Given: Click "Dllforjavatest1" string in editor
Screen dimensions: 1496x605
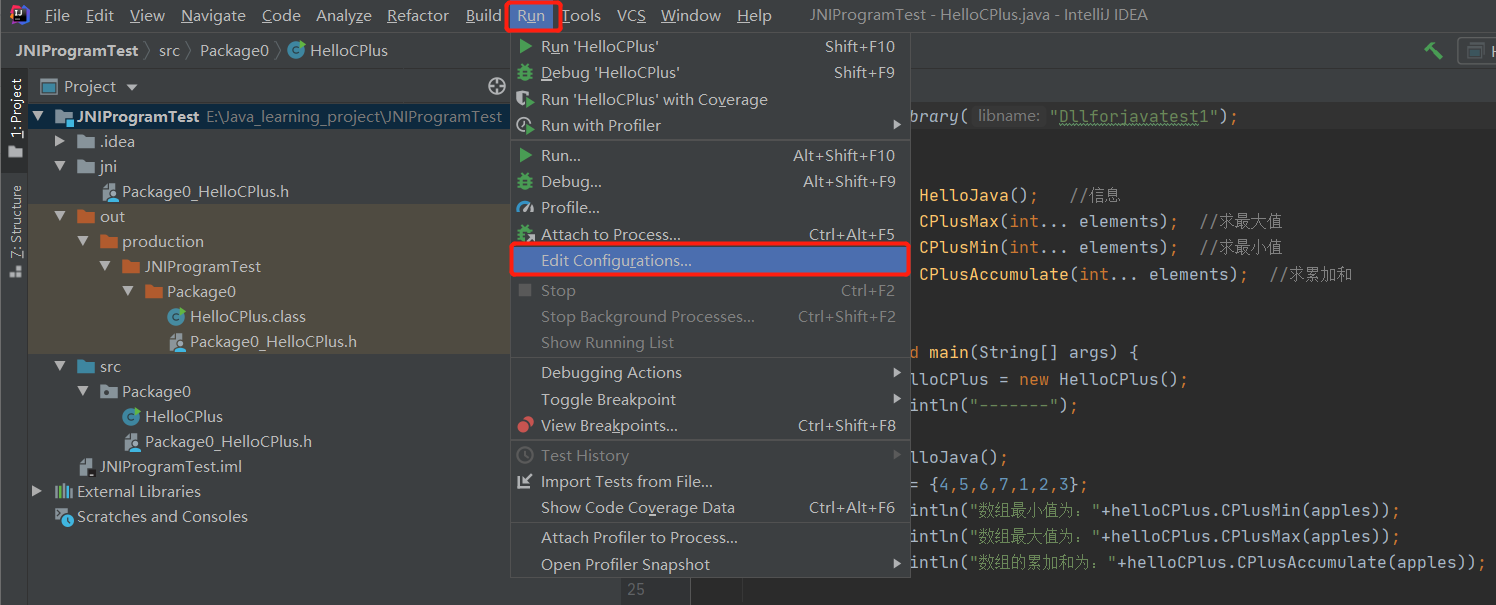Looking at the screenshot, I should pyautogui.click(x=1135, y=116).
